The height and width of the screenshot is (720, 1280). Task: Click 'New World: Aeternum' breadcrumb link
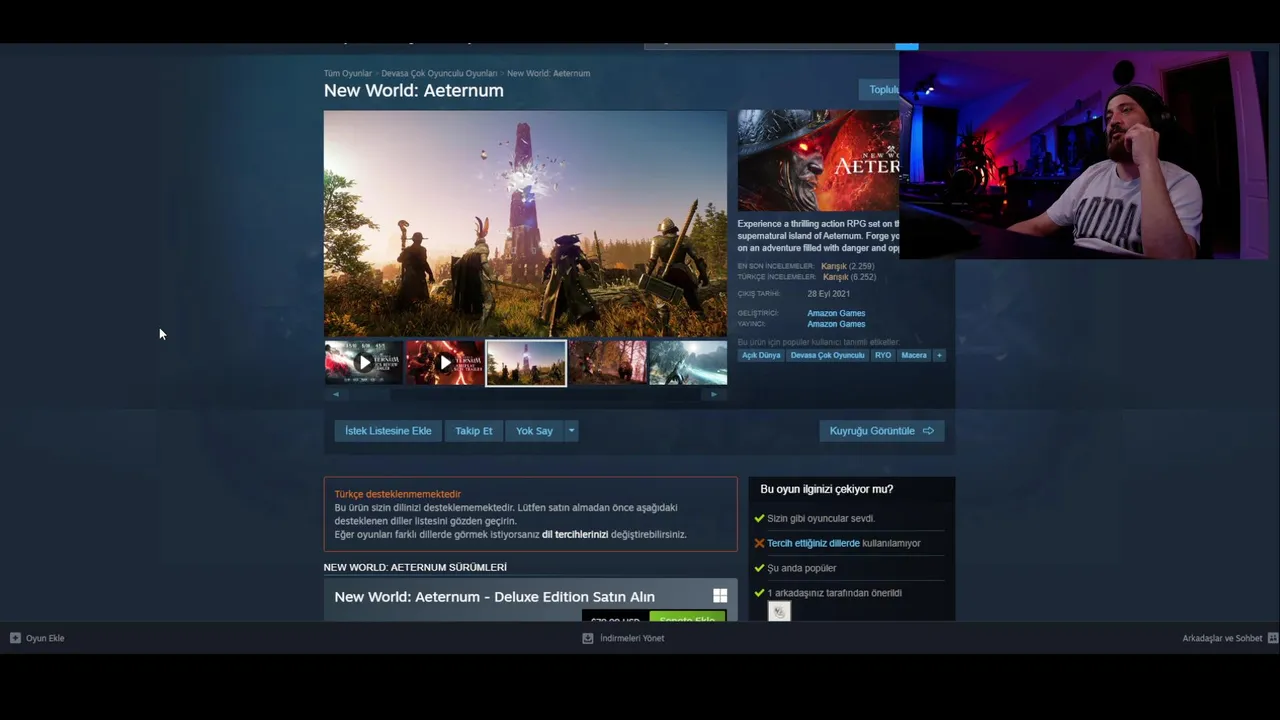[548, 73]
